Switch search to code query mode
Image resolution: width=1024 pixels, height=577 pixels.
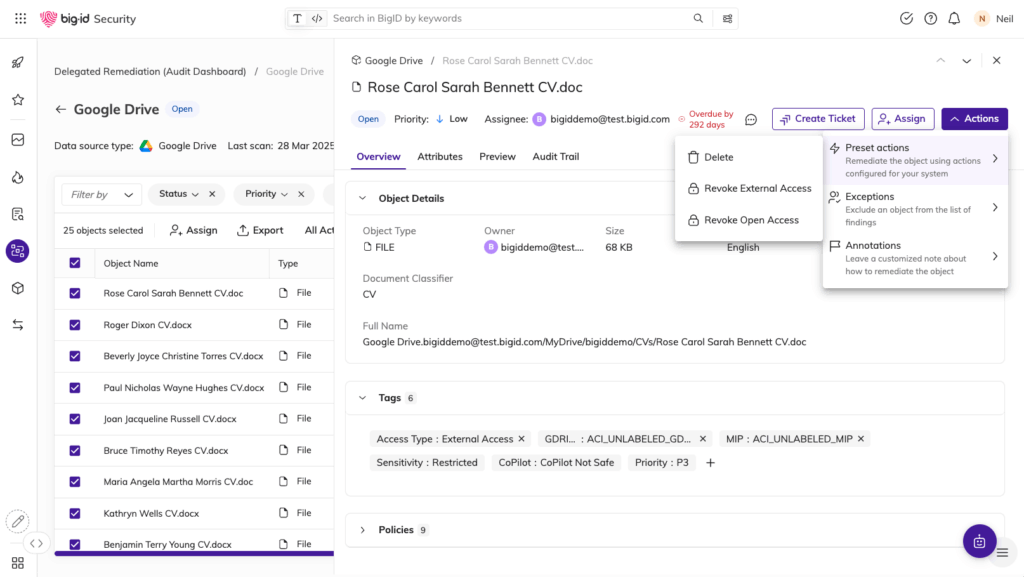pyautogui.click(x=317, y=18)
